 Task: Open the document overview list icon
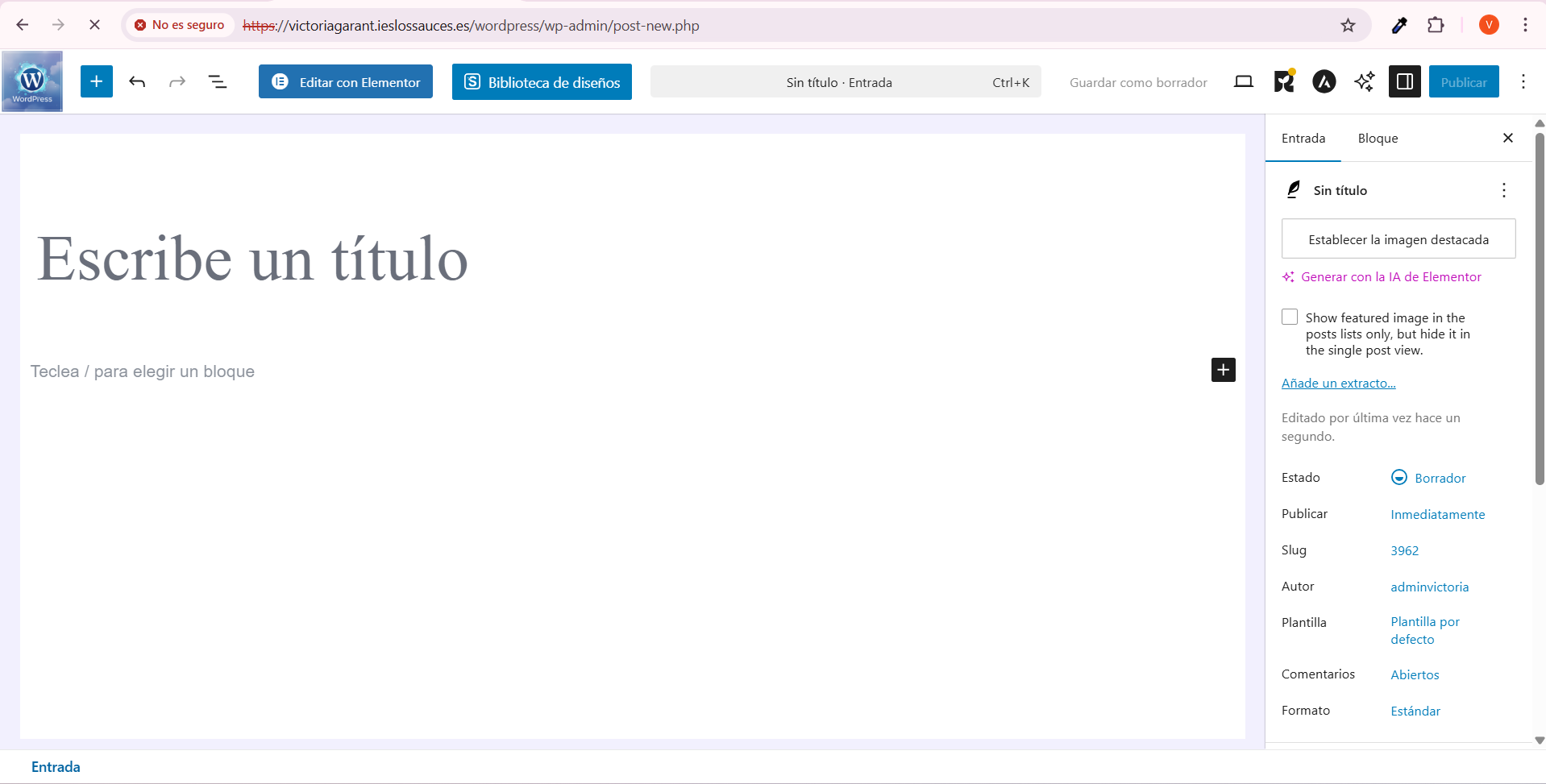[x=218, y=81]
